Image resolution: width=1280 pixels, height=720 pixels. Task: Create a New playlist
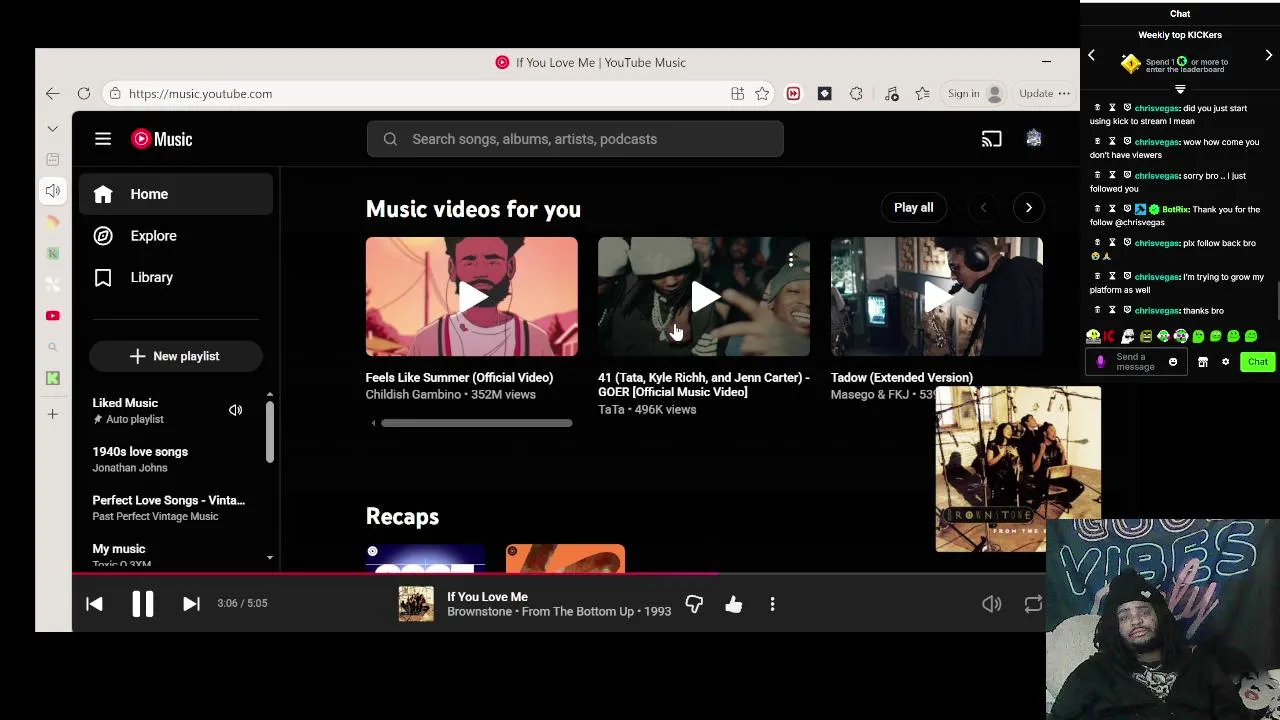[175, 356]
